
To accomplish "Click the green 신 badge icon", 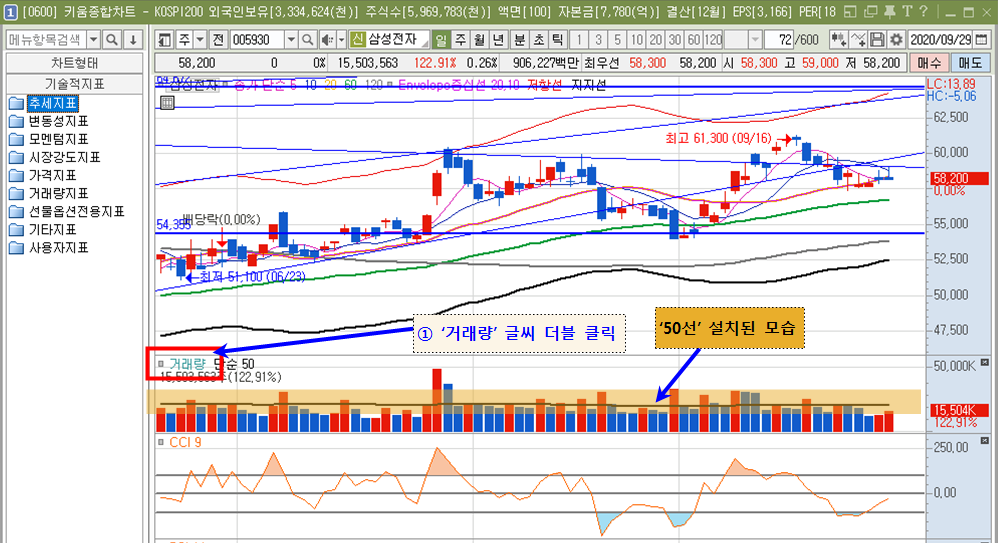I will point(357,40).
